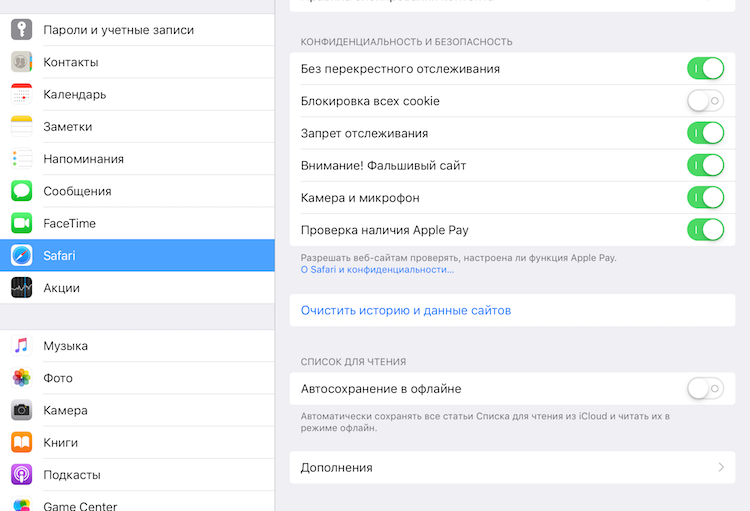Select Календарь in the sidebar
Image resolution: width=750 pixels, height=511 pixels.
137,94
